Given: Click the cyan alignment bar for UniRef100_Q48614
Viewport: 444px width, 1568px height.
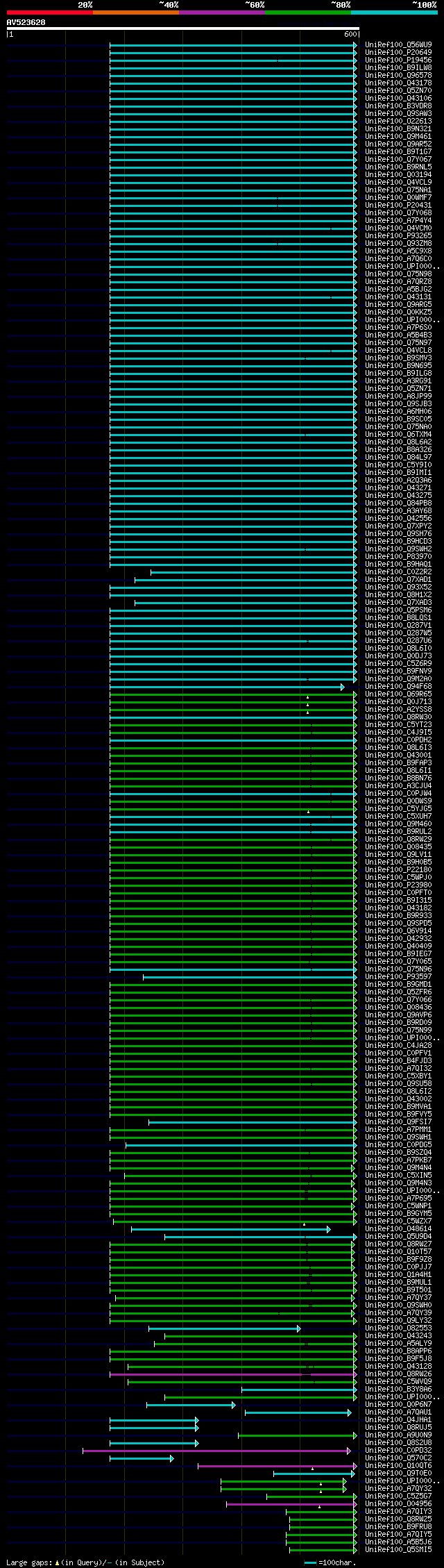Looking at the screenshot, I should (230, 1229).
